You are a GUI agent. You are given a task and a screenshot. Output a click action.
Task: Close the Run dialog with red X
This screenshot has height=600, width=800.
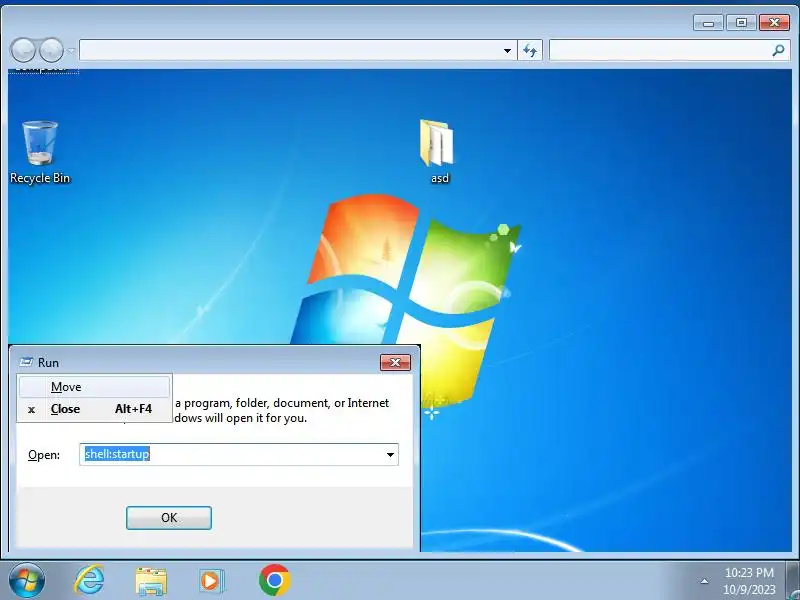[x=395, y=362]
